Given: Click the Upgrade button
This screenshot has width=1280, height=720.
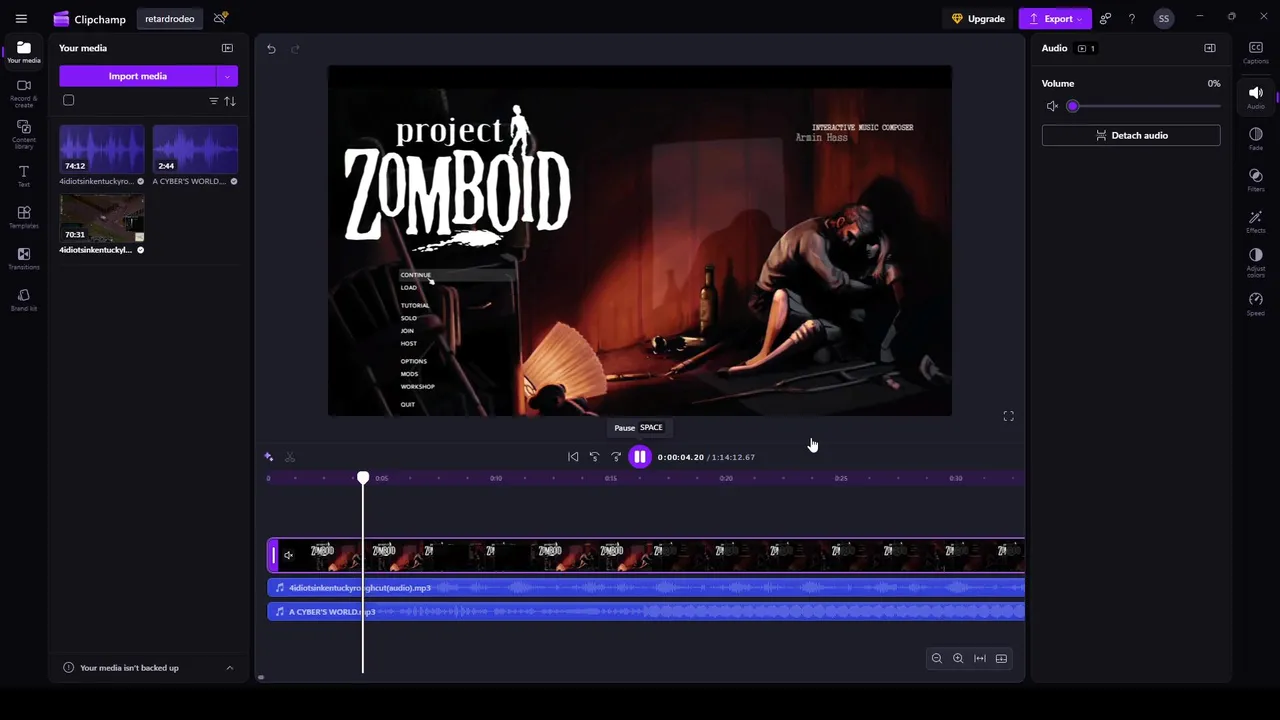Looking at the screenshot, I should [x=978, y=19].
